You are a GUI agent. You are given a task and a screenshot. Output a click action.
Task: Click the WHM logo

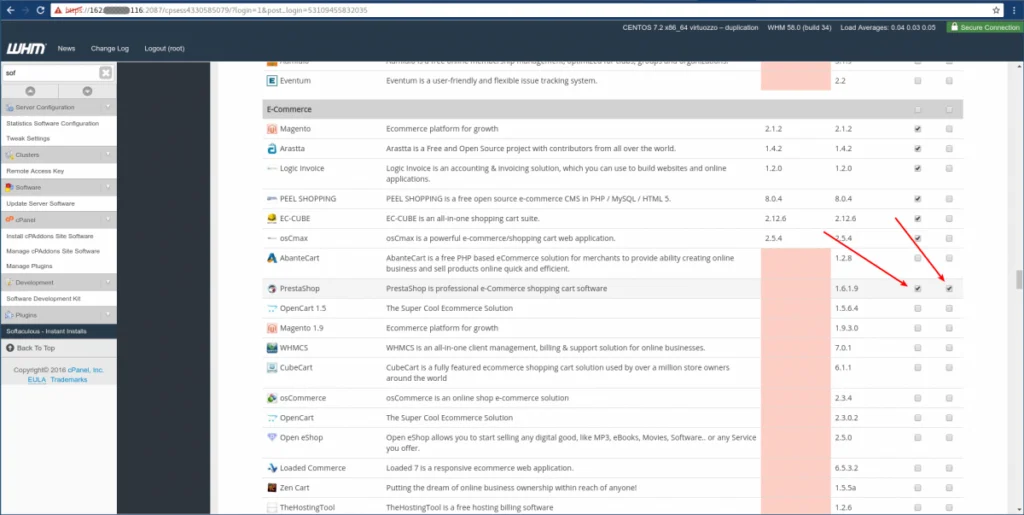27,49
